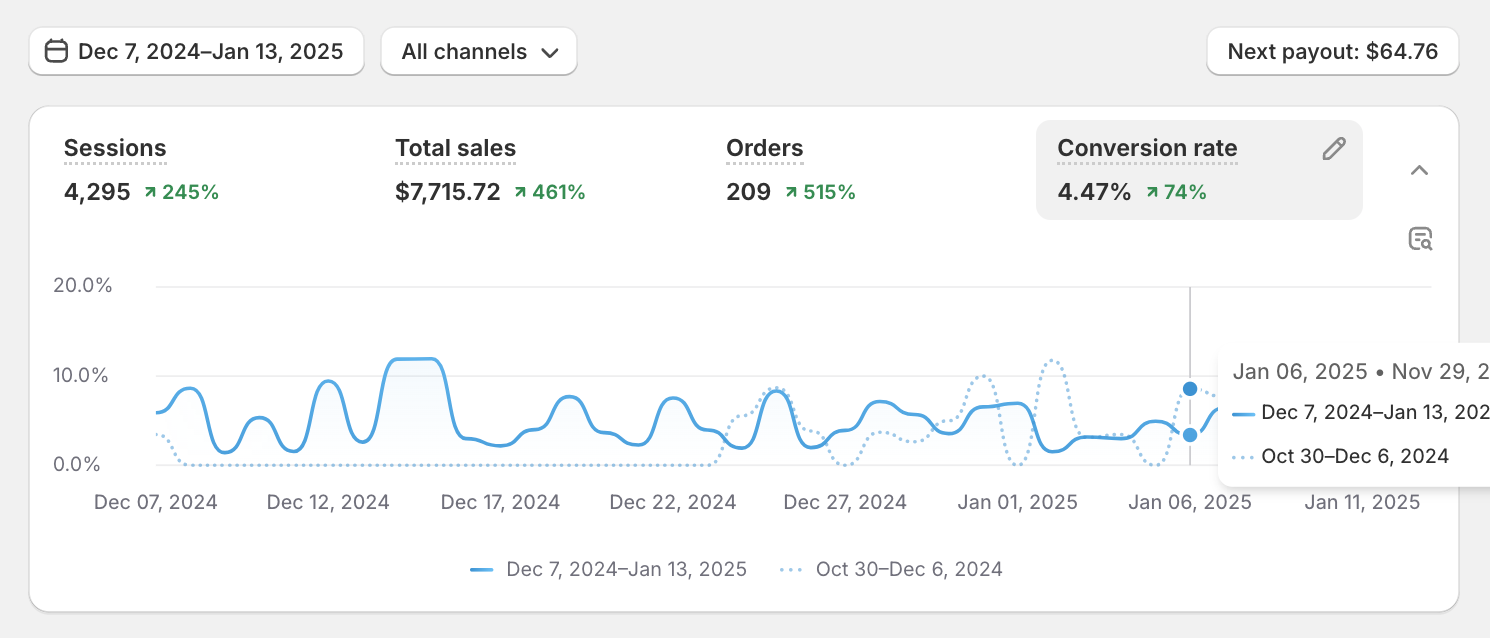1490x638 pixels.
Task: Click the Conversion rate up-trend arrow icon
Action: (1152, 192)
